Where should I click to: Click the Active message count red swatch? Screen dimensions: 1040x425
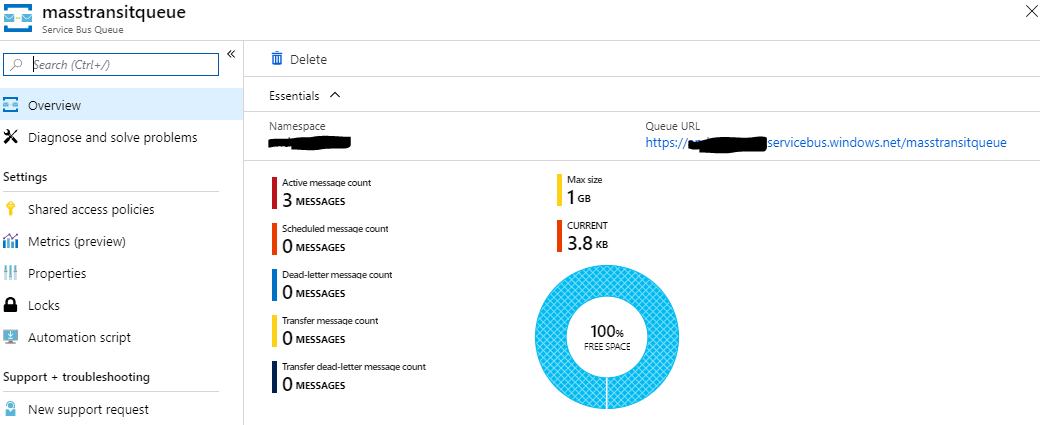275,192
